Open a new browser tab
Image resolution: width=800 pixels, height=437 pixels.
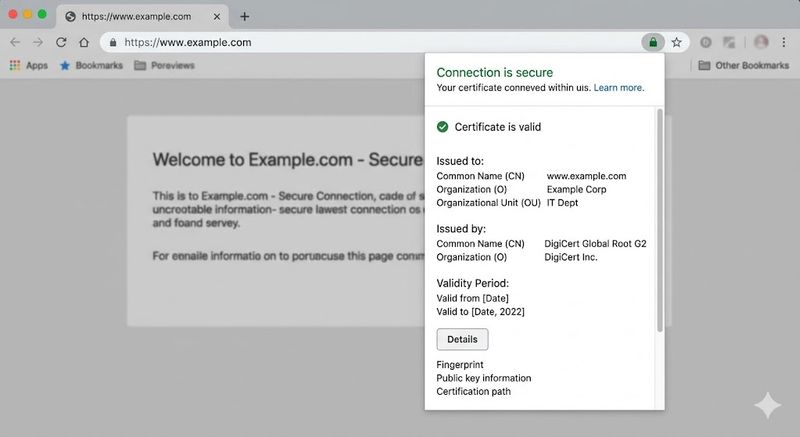[244, 16]
